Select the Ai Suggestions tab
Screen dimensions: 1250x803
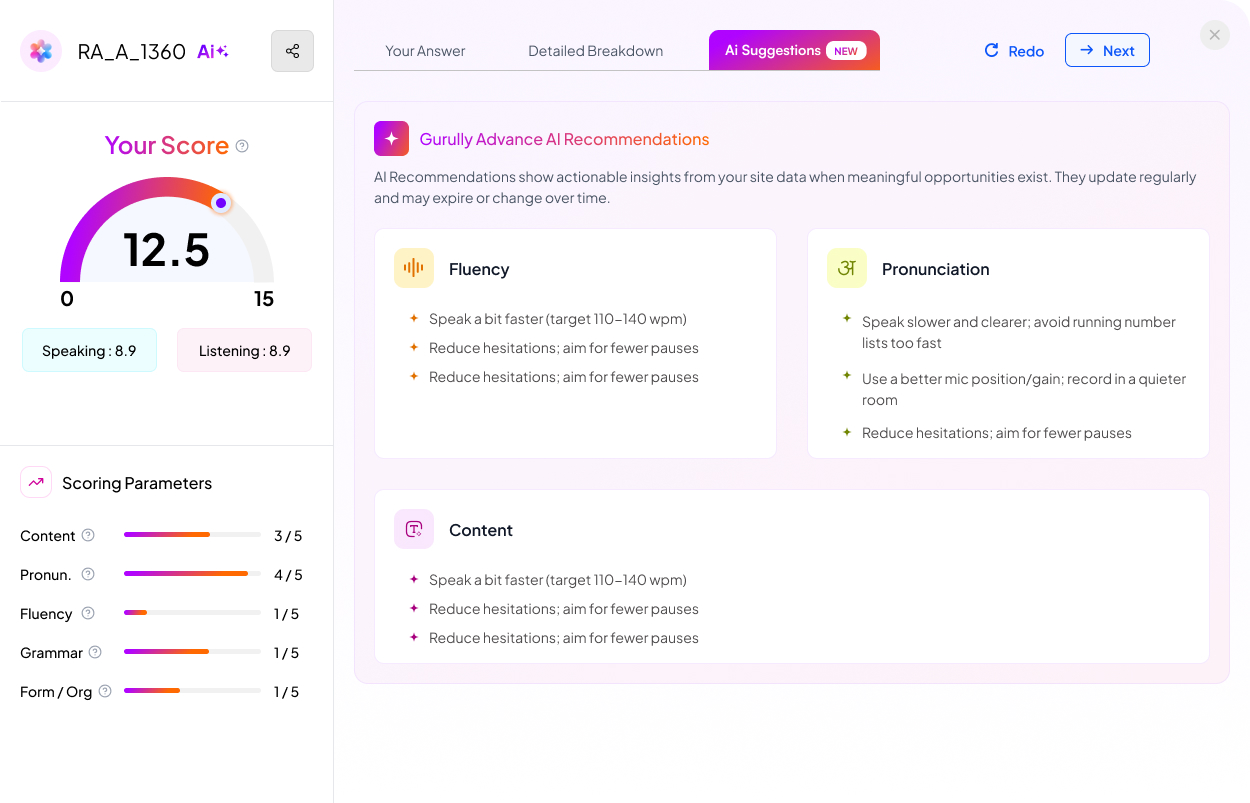coord(794,51)
